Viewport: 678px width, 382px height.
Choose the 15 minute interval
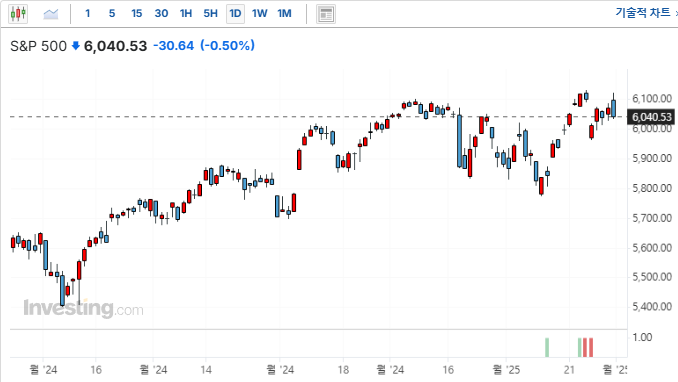[x=137, y=13]
